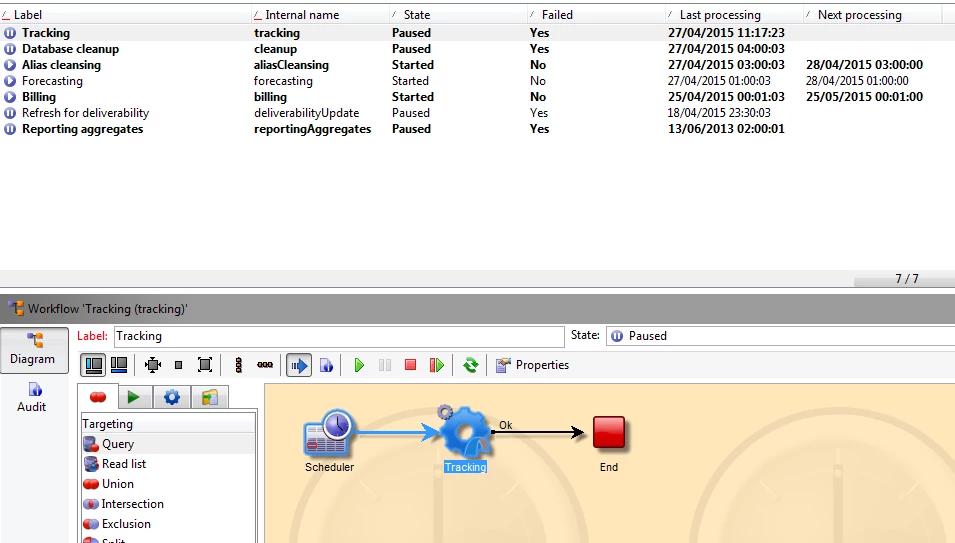955x543 pixels.
Task: Select the Union activity in palette
Action: click(x=167, y=484)
